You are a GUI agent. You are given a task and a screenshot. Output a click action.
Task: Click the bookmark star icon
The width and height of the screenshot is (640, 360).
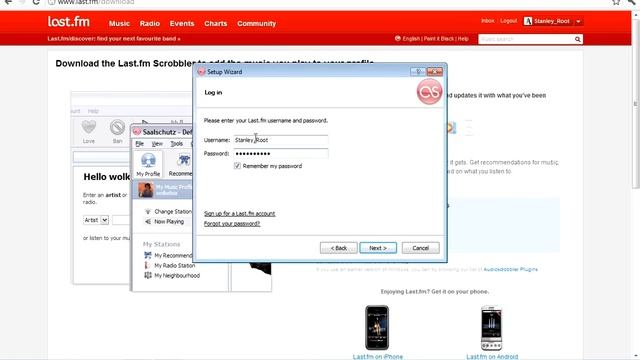tap(616, 2)
